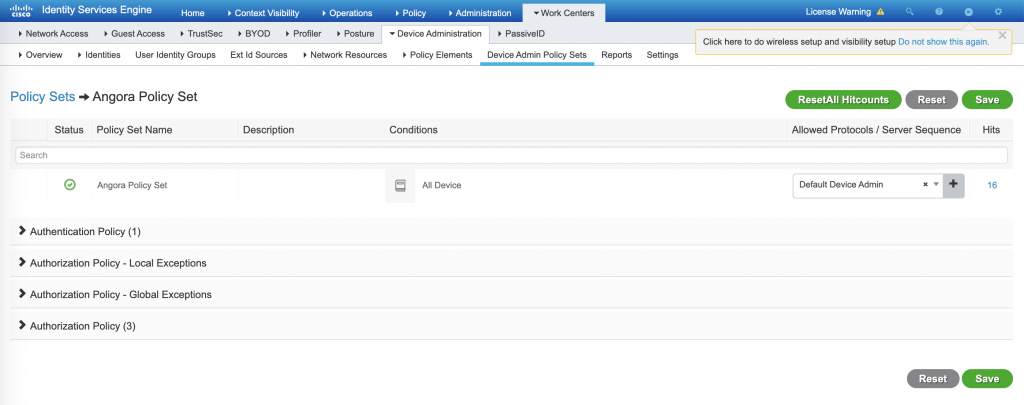Click the Policy Set Name column header
Viewport: 1024px width, 405px height.
135,129
